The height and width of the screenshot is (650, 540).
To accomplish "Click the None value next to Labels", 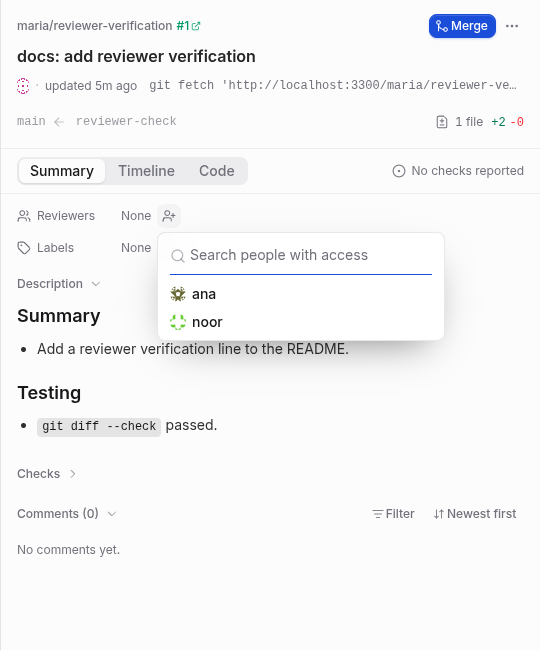I will tap(136, 248).
